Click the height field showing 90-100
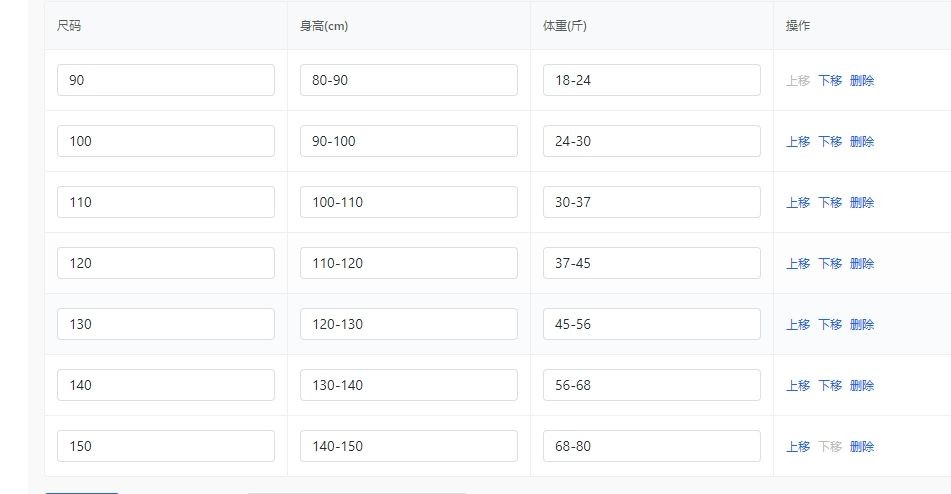This screenshot has width=951, height=494. point(408,141)
